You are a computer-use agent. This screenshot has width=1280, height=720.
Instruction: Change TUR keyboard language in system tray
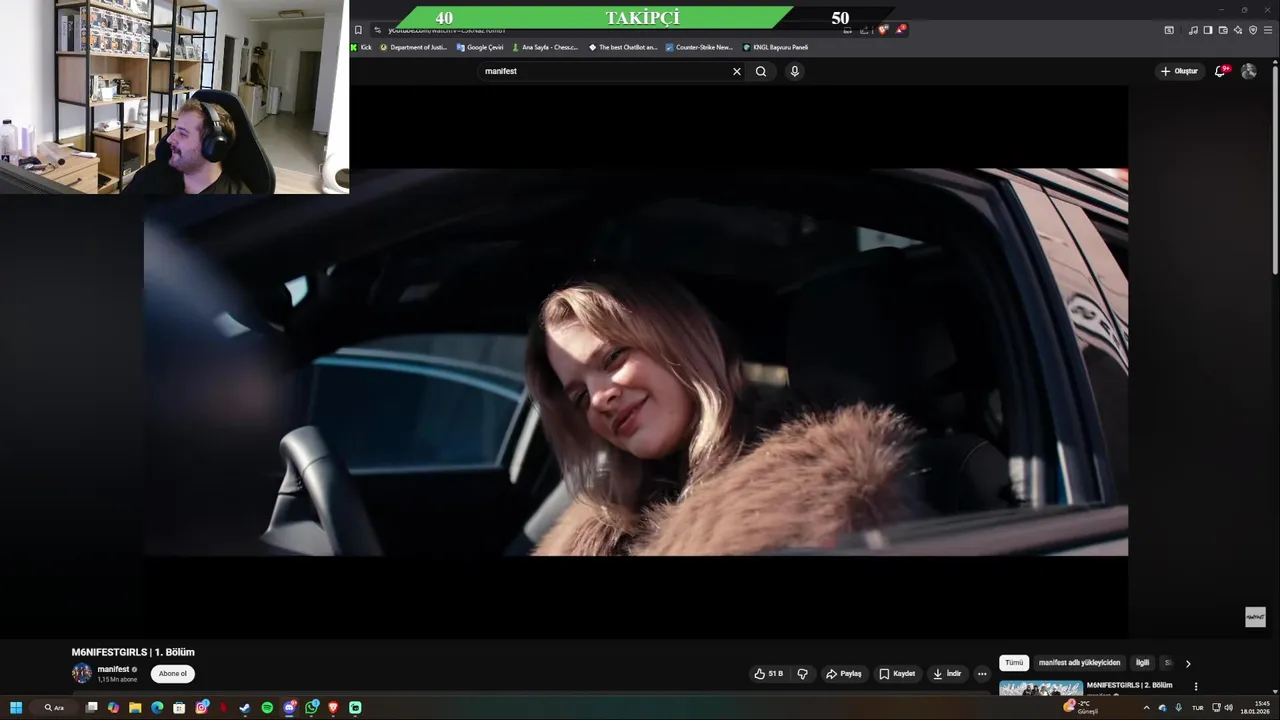click(x=1198, y=708)
